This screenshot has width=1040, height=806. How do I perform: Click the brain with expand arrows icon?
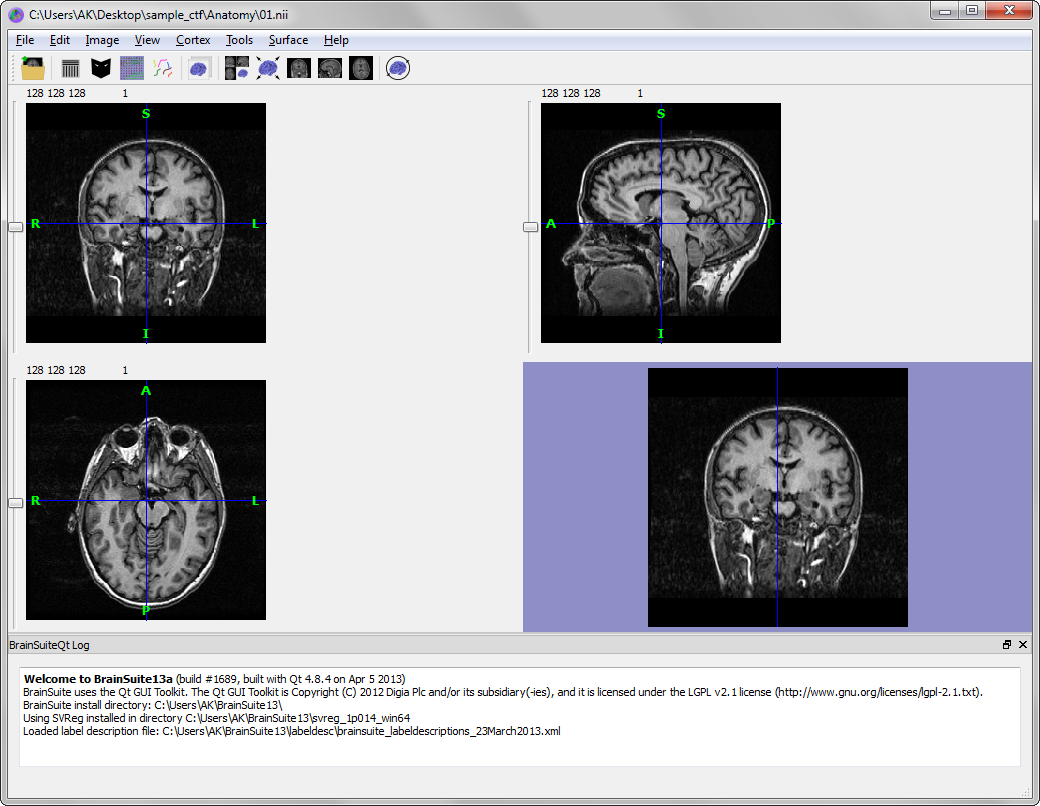click(x=268, y=68)
